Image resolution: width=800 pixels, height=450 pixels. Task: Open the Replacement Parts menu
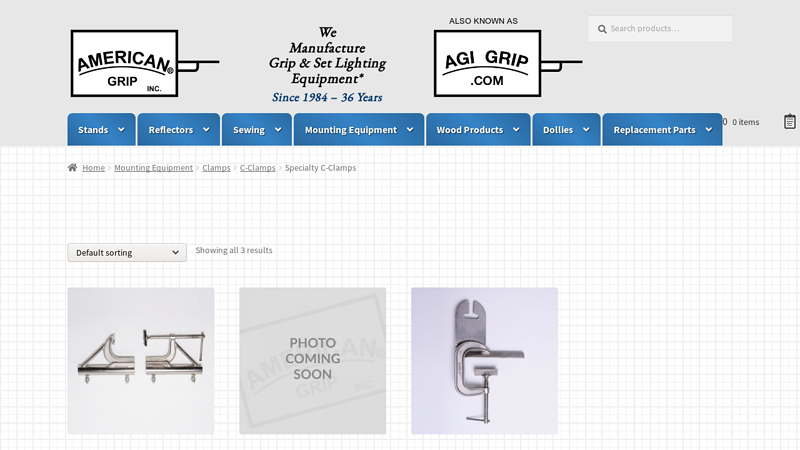pos(654,130)
